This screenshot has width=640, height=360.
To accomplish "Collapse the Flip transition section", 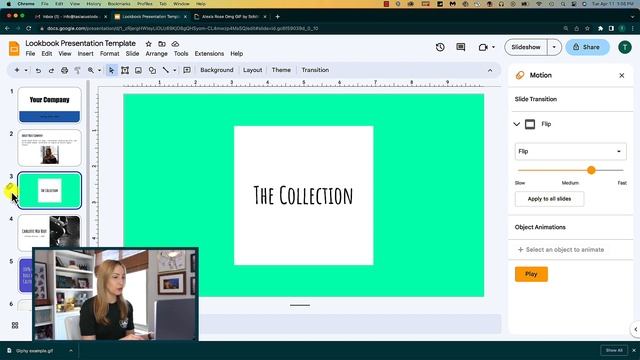I will click(517, 124).
